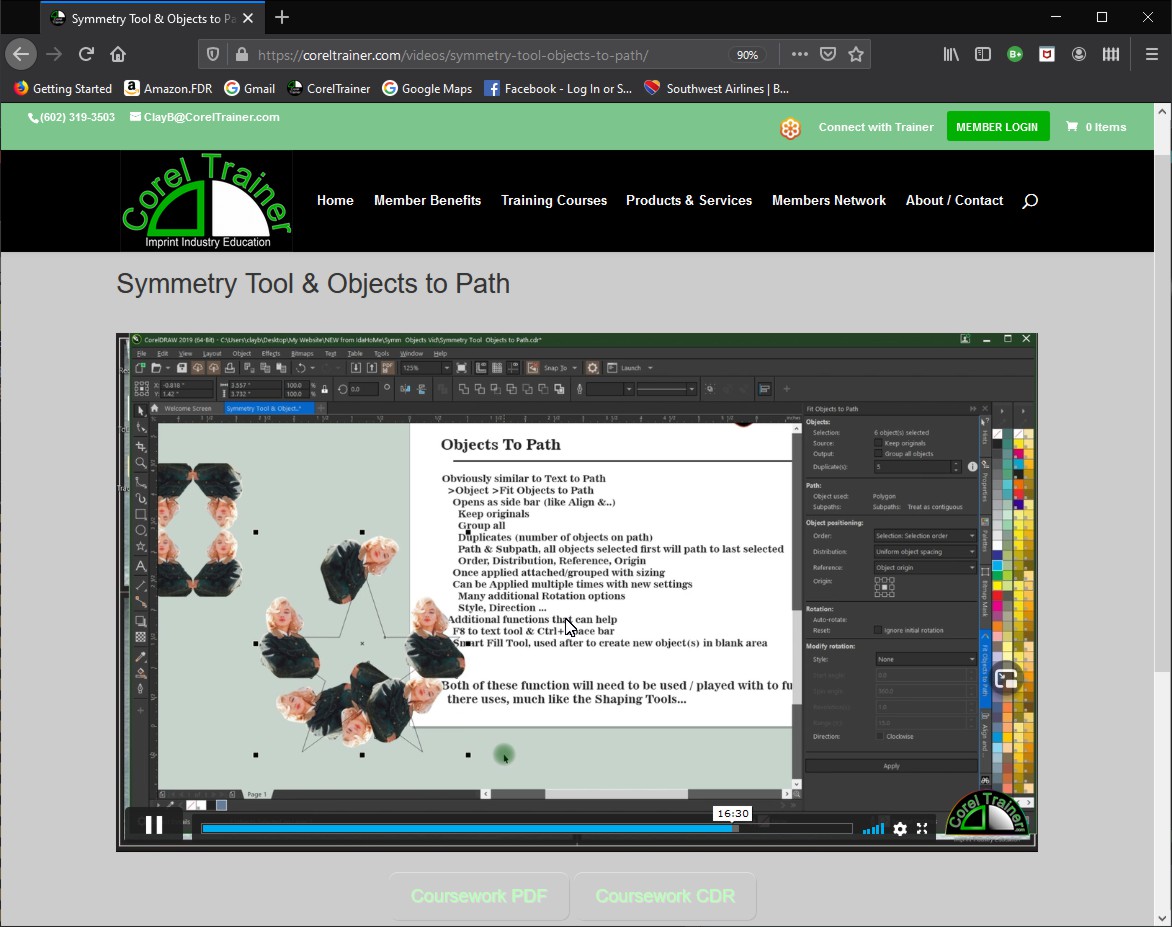Open Gmail bookmark
The image size is (1172, 927).
pos(250,88)
